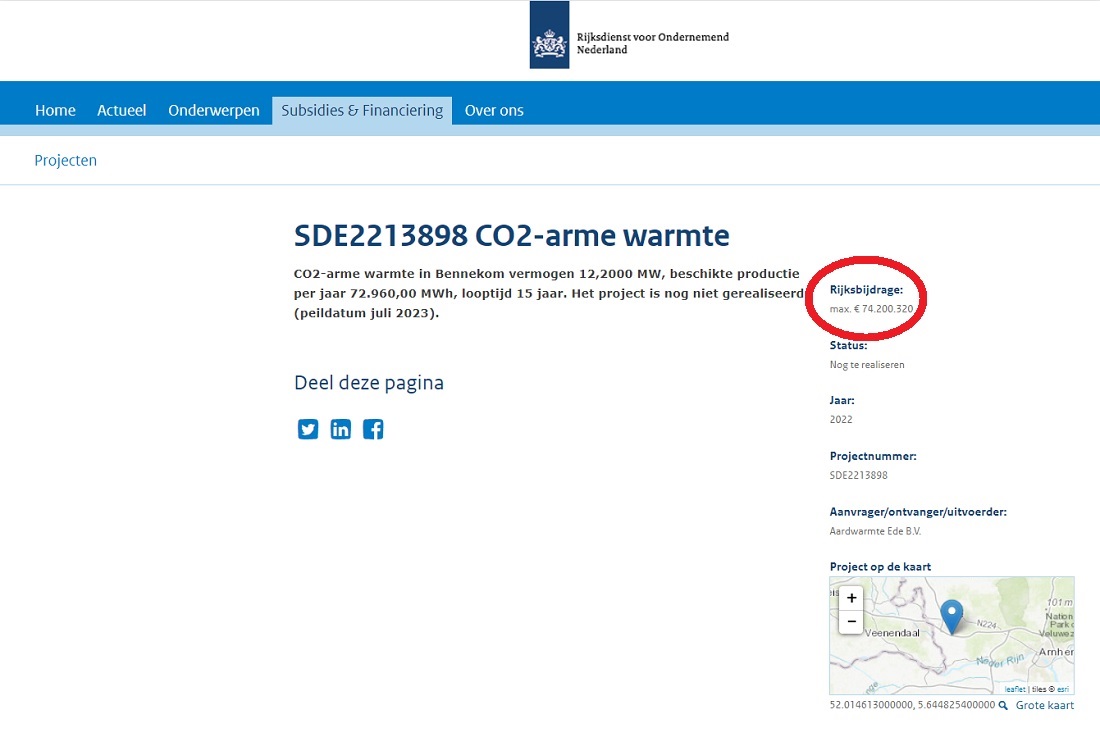Share page via Facebook icon
This screenshot has height=737, width=1100.
pyautogui.click(x=373, y=429)
